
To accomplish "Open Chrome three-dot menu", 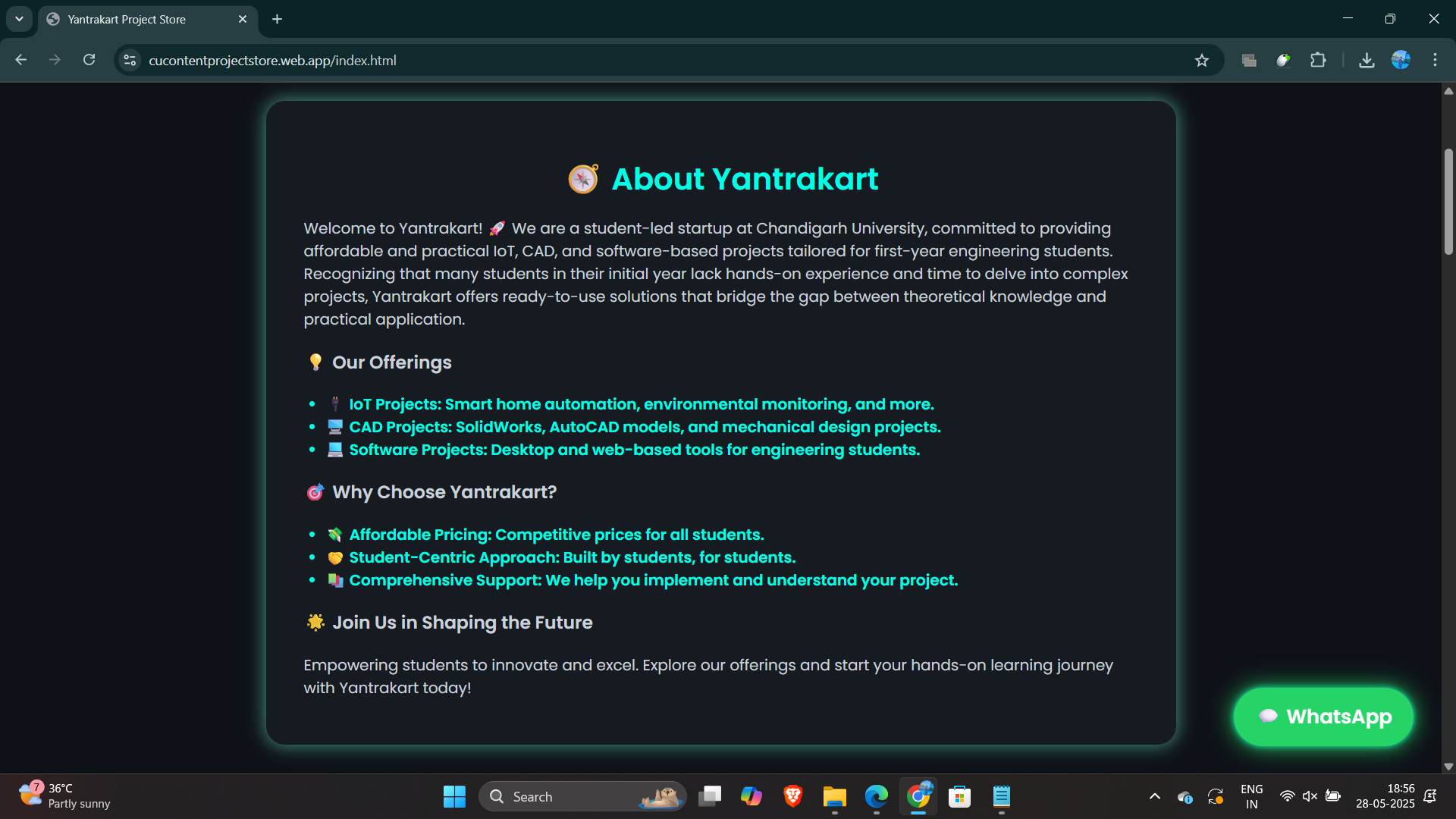I will pyautogui.click(x=1435, y=60).
